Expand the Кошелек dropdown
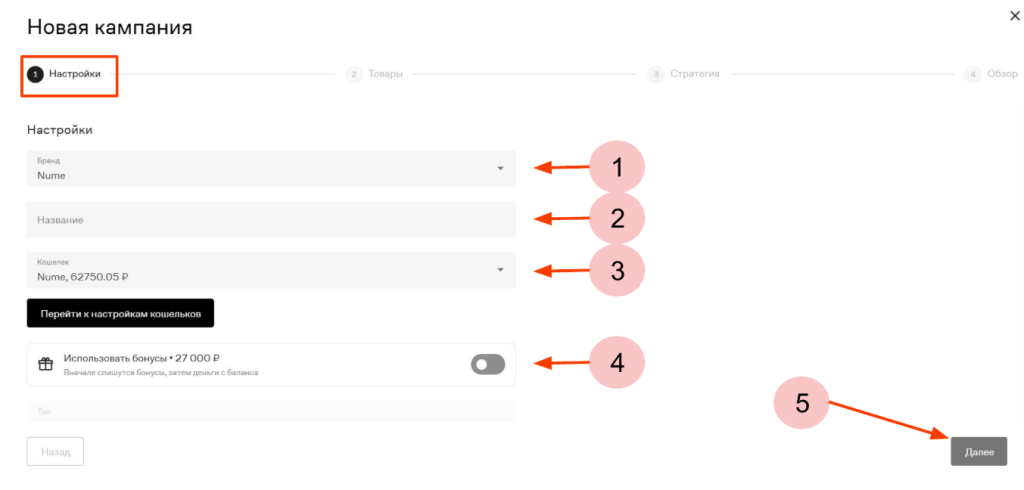Viewport: 1024px width, 490px height. [x=270, y=270]
